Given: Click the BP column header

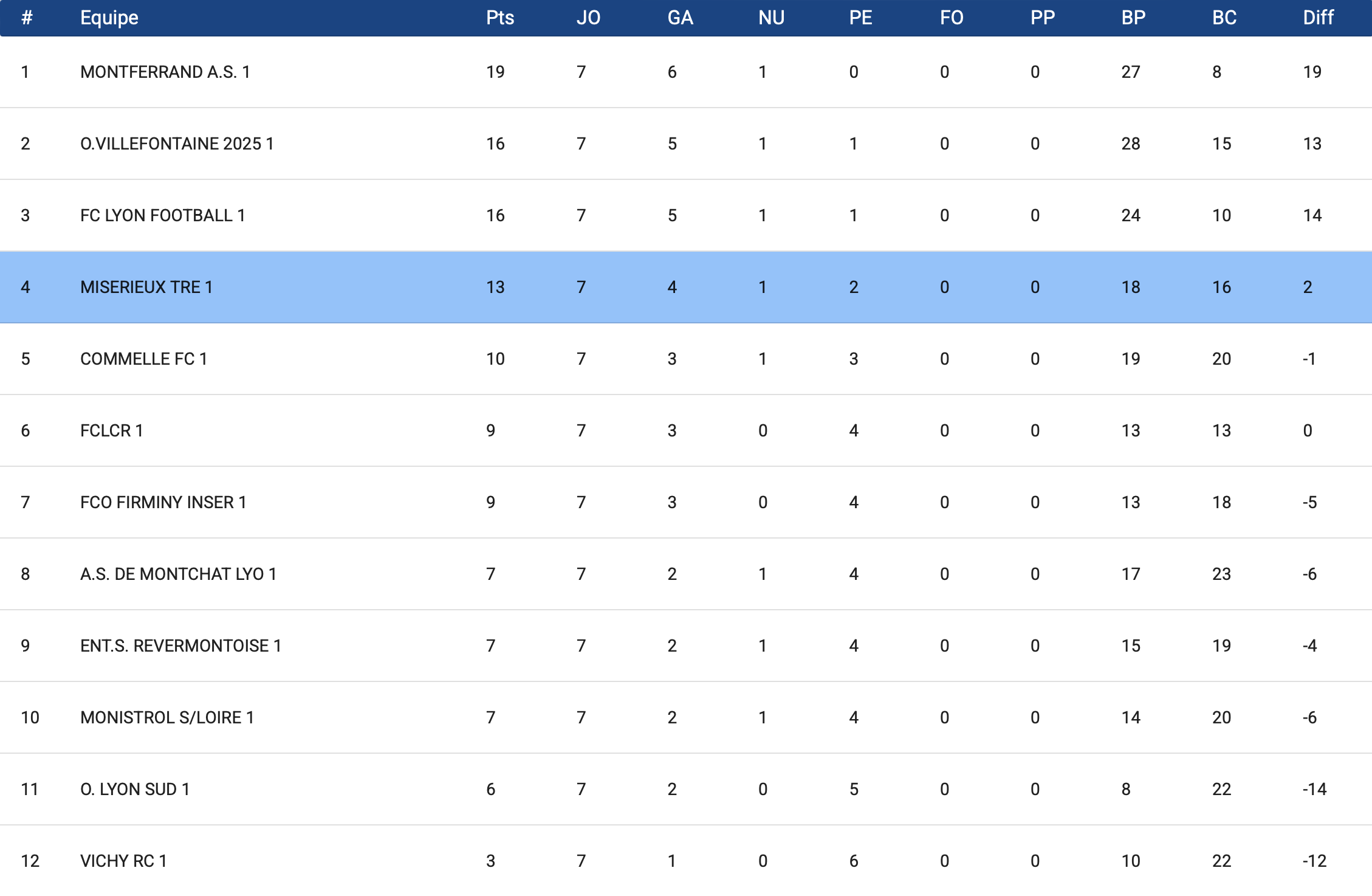Looking at the screenshot, I should 1133,18.
